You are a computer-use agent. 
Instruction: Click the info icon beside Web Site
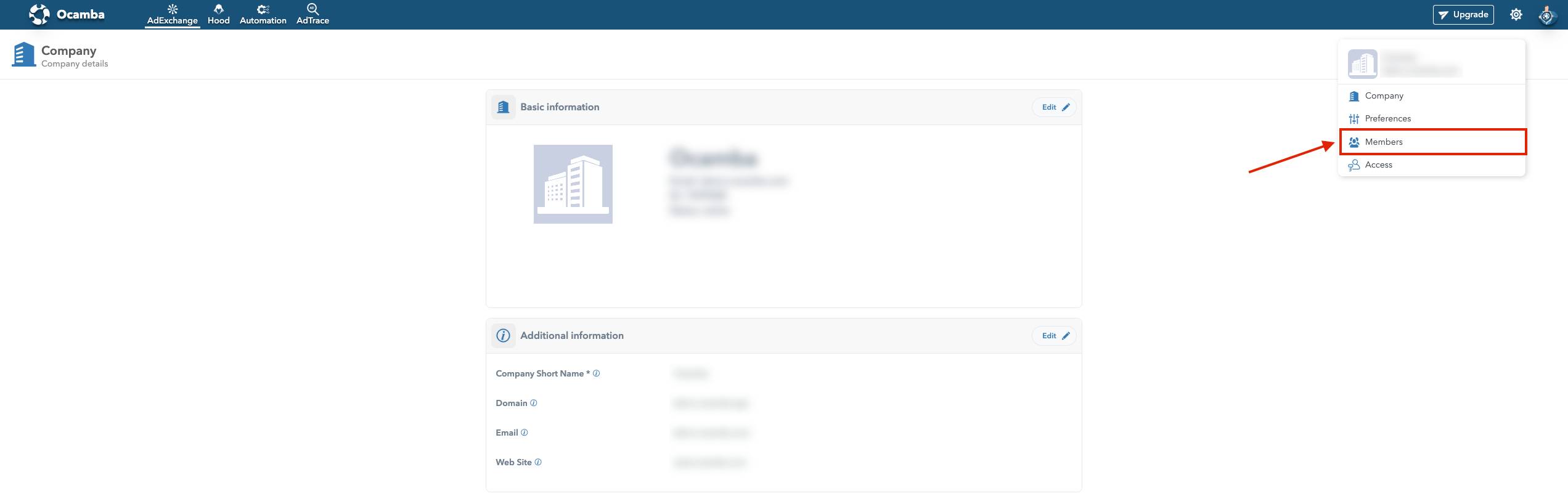click(538, 462)
